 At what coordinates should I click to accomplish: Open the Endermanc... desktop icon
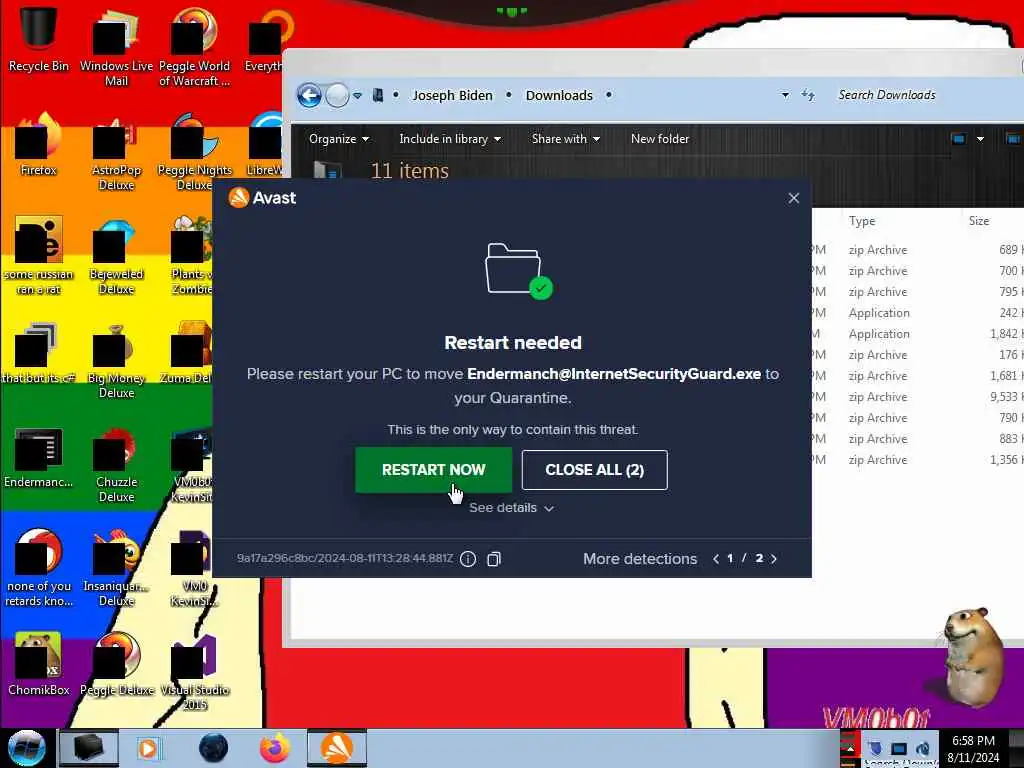(38, 457)
